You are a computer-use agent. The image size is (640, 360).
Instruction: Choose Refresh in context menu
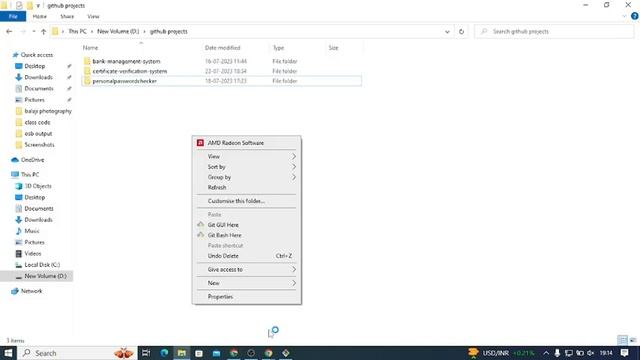click(247, 187)
